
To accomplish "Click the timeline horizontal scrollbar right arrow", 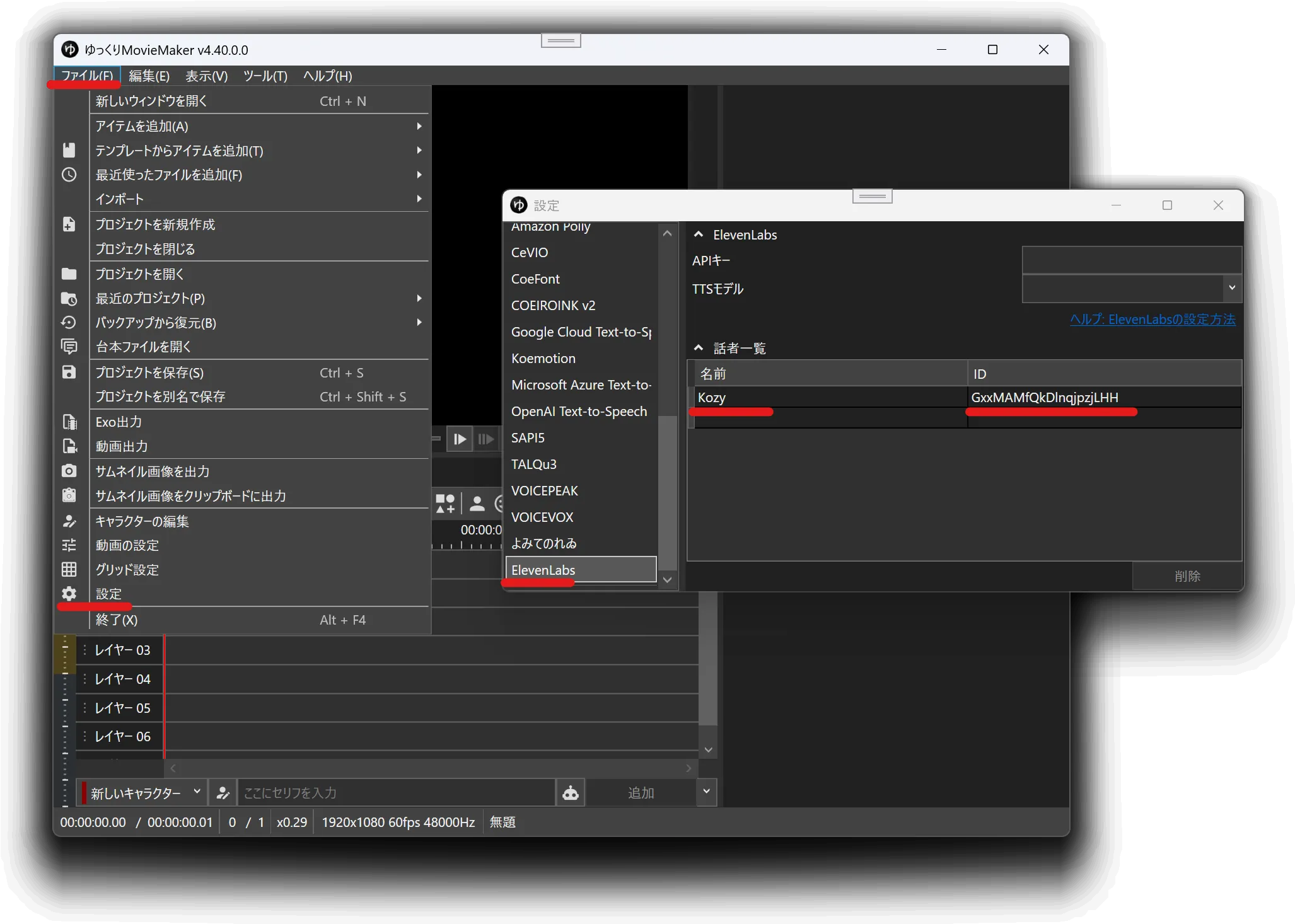I will (x=688, y=768).
